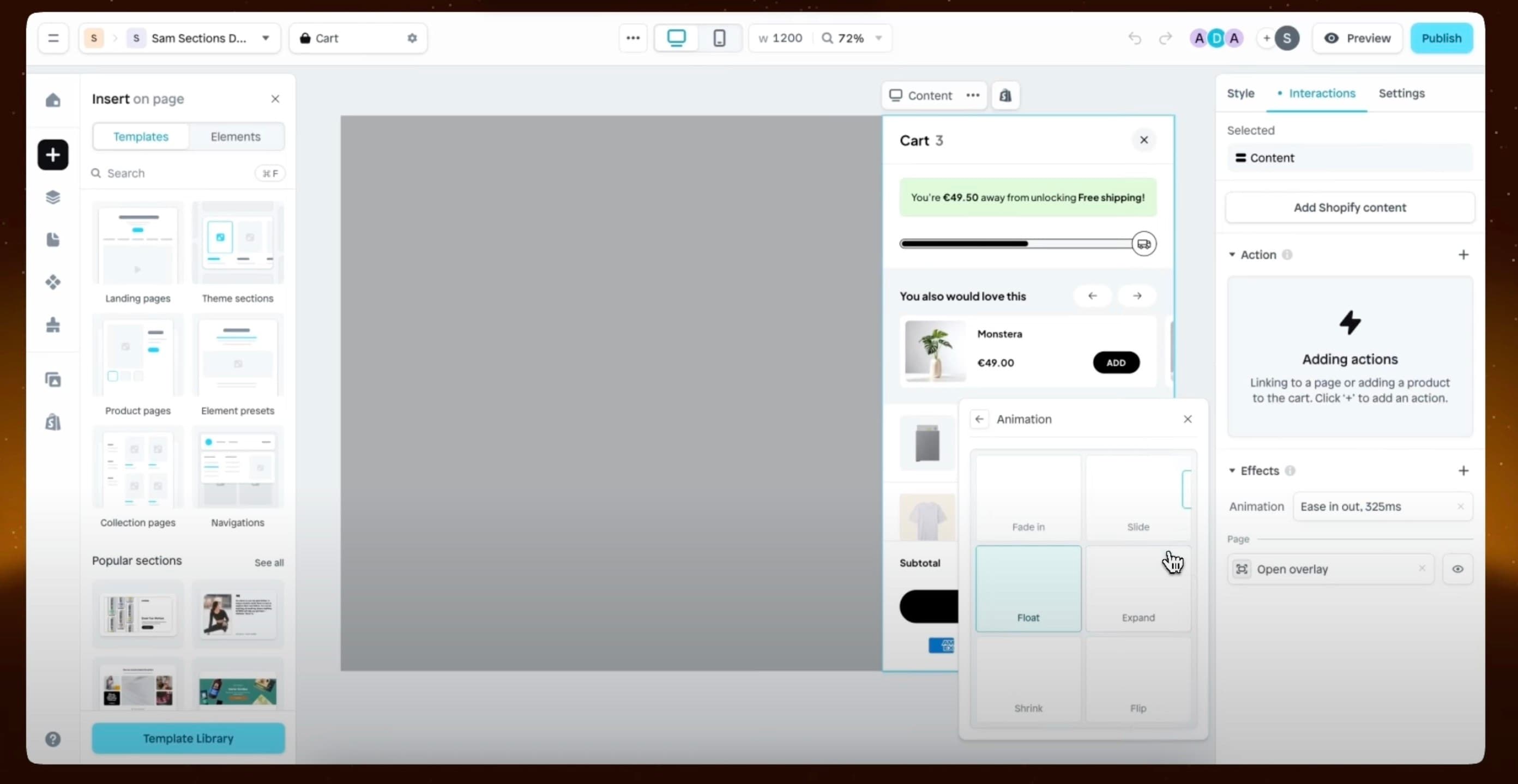Click the help question mark icon
Image resolution: width=1518 pixels, height=784 pixels.
click(x=53, y=739)
